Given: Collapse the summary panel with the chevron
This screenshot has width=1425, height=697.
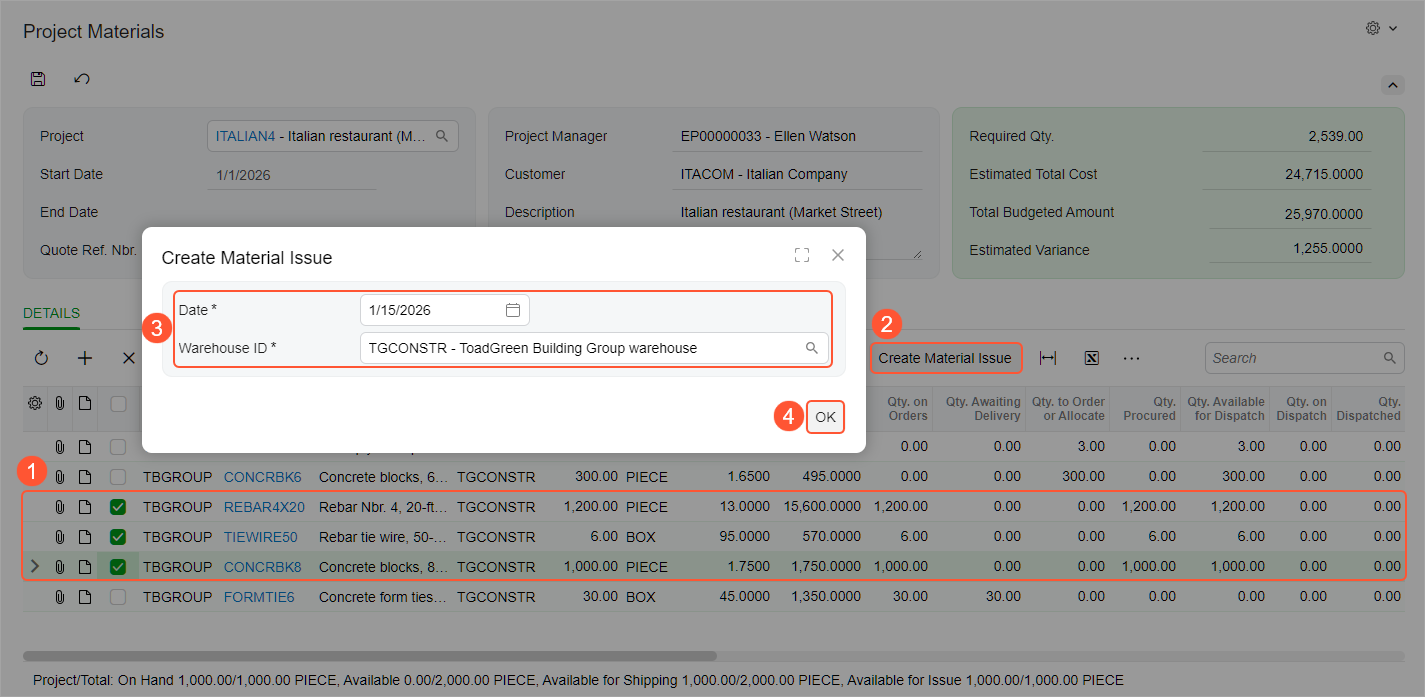Looking at the screenshot, I should [x=1392, y=86].
